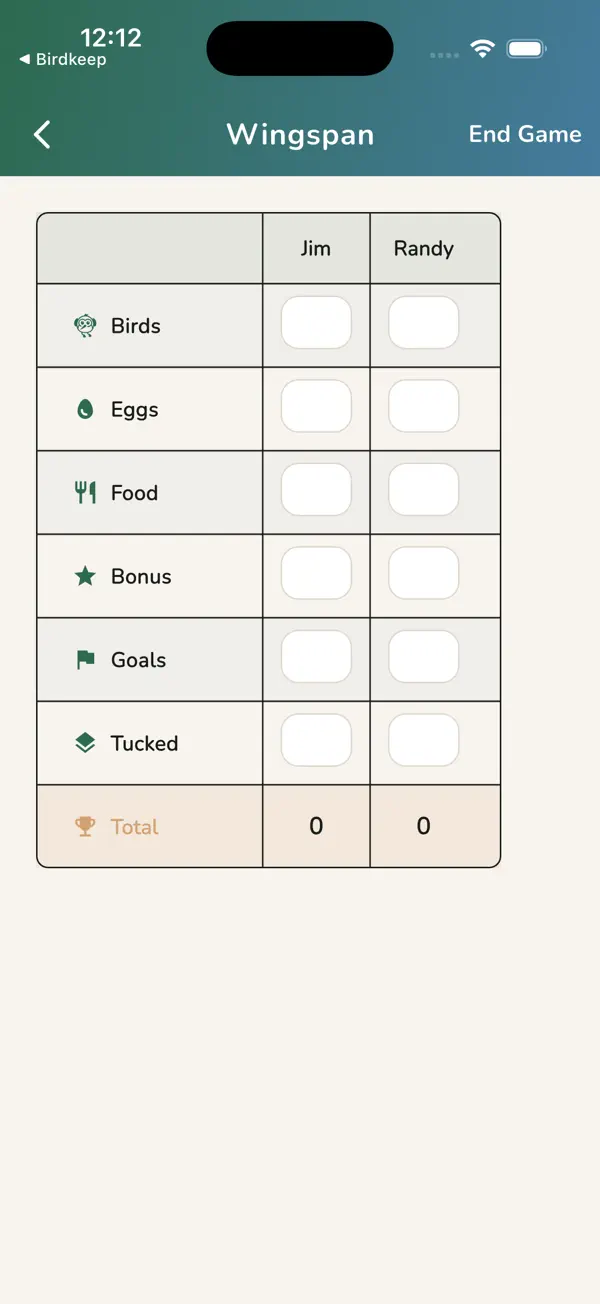
Task: Tap Randy's total score cell
Action: click(424, 826)
